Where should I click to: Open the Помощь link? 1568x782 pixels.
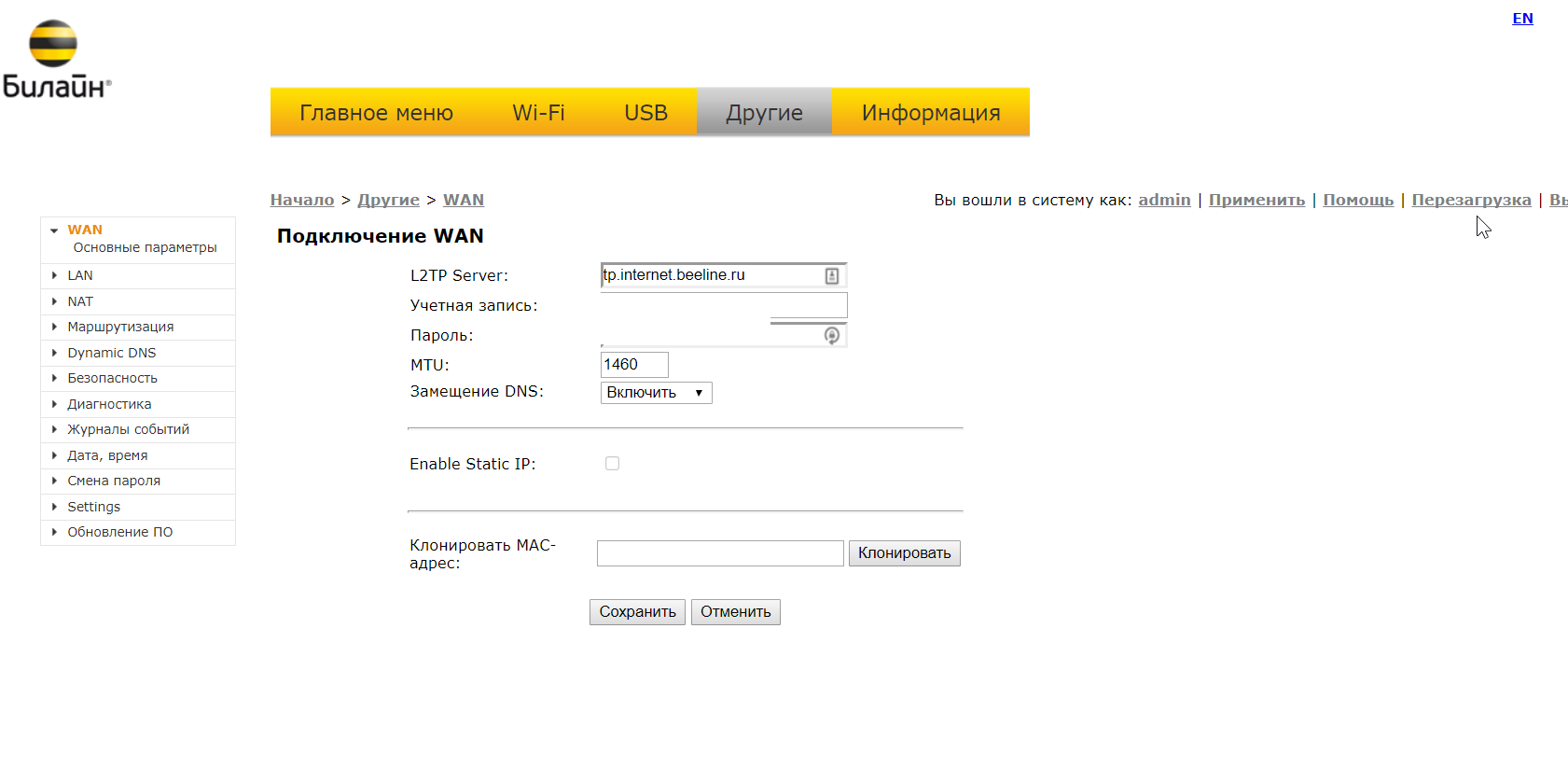1358,200
